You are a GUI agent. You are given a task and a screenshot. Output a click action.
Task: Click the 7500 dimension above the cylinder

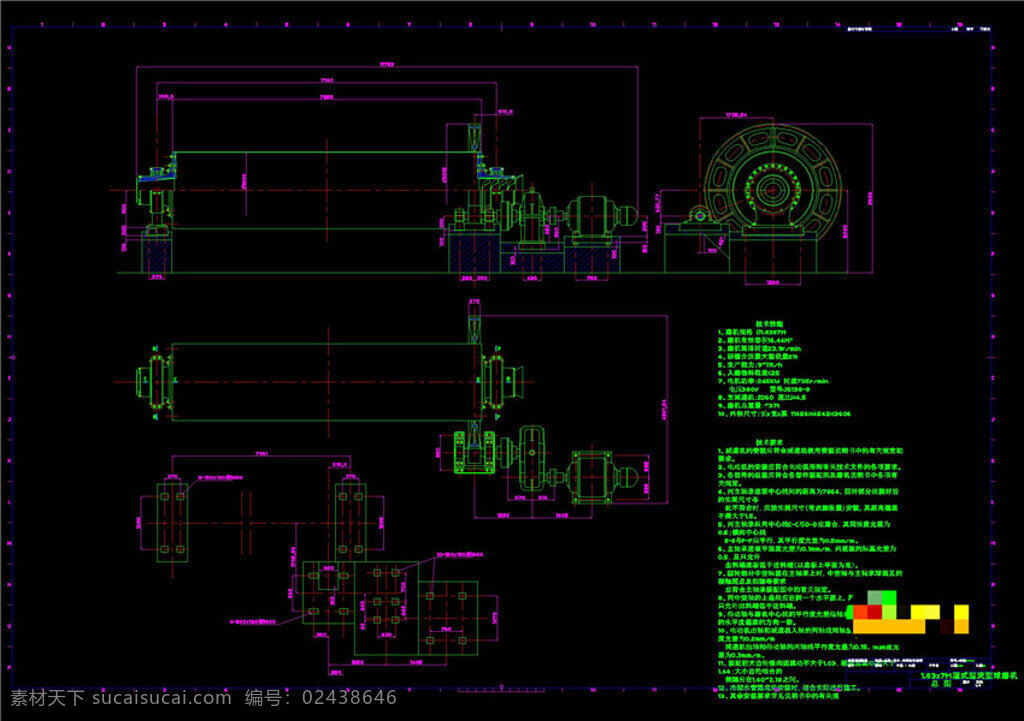point(327,97)
